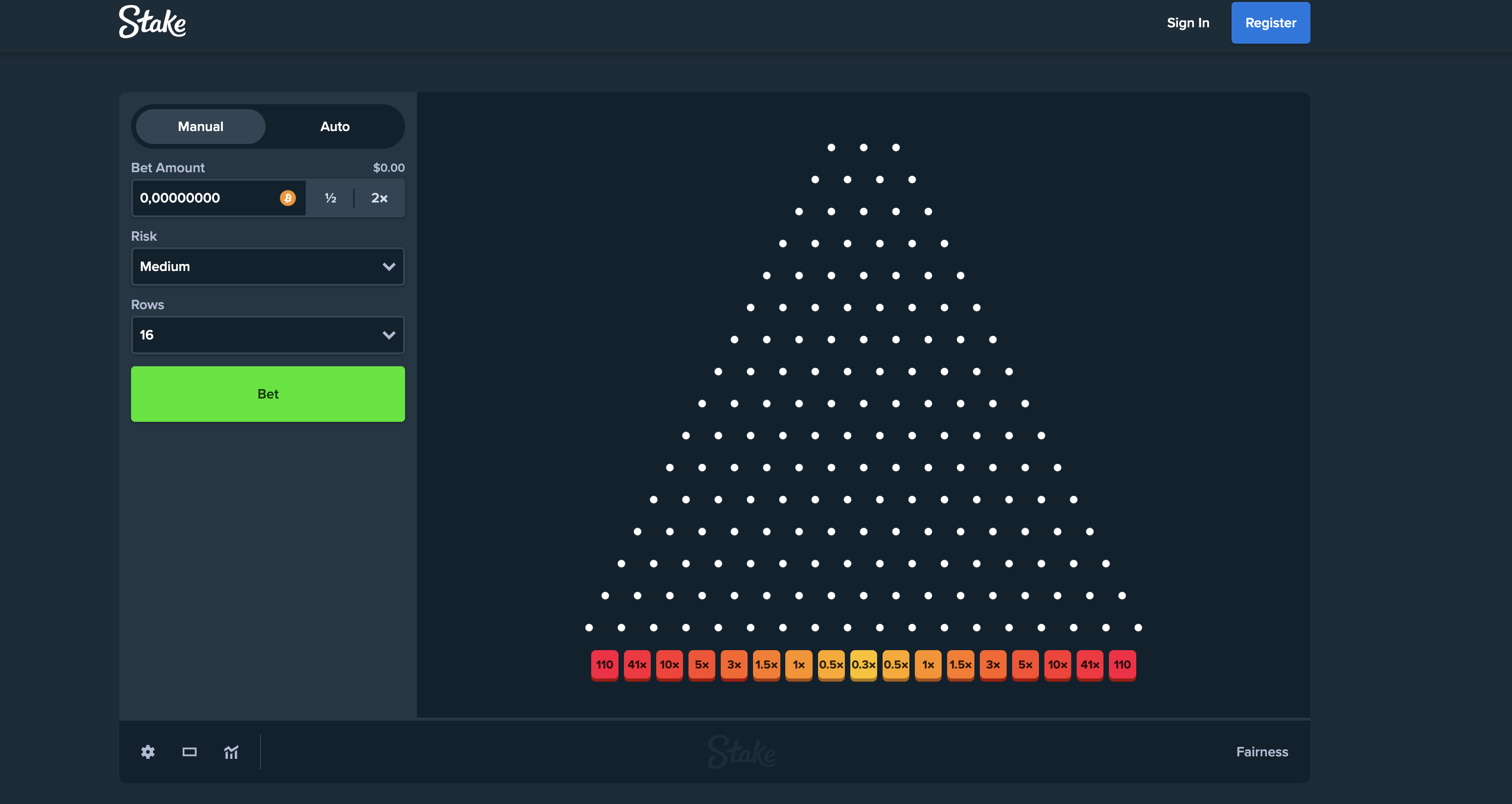Click the Bet Amount input field
The width and height of the screenshot is (1512, 804).
(206, 199)
